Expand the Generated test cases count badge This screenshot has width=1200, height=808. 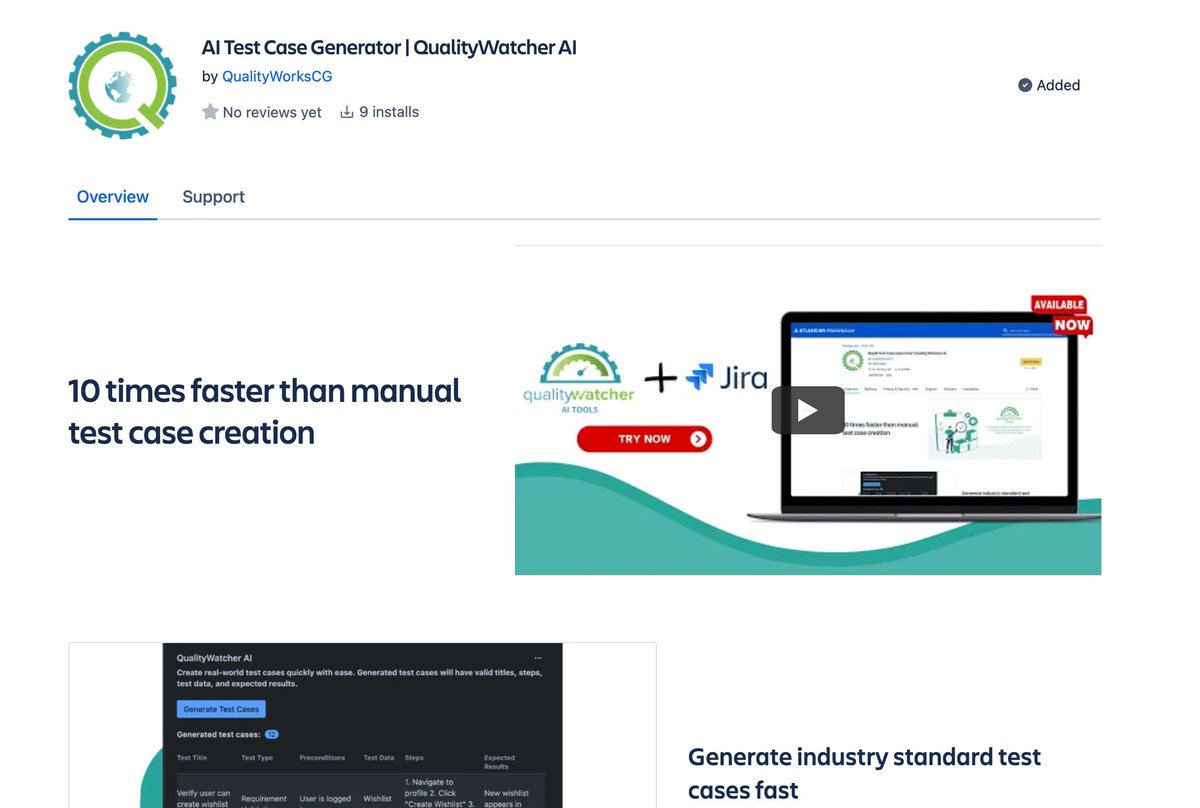pos(271,733)
